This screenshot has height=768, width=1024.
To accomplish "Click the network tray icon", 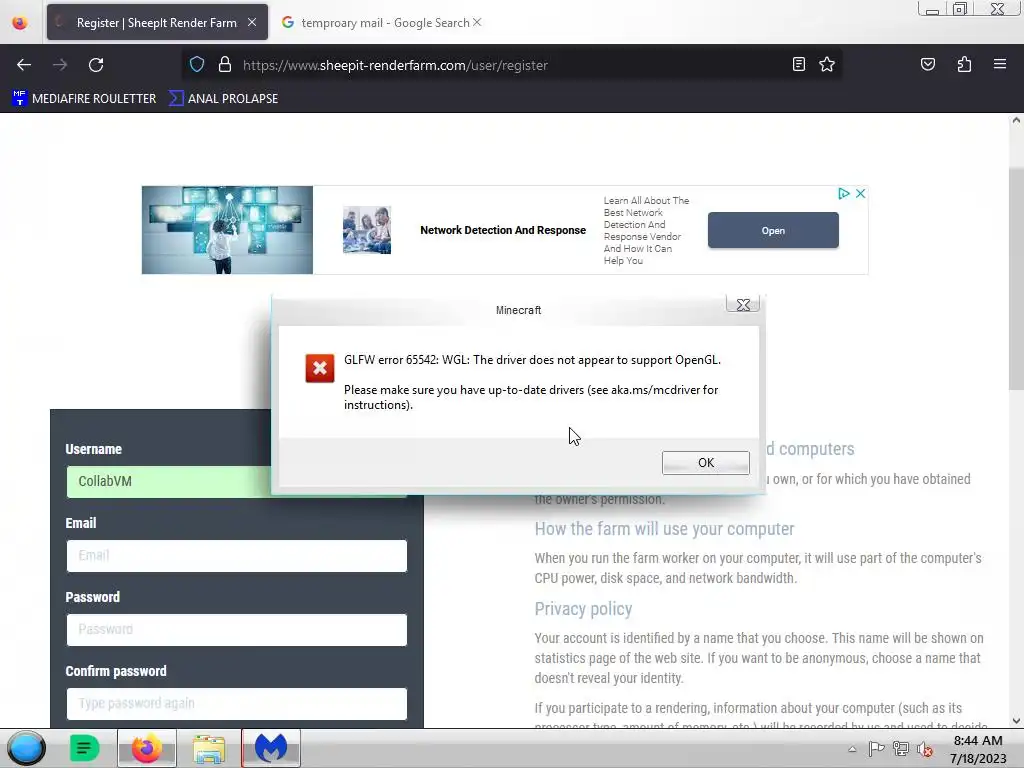I will click(x=901, y=748).
